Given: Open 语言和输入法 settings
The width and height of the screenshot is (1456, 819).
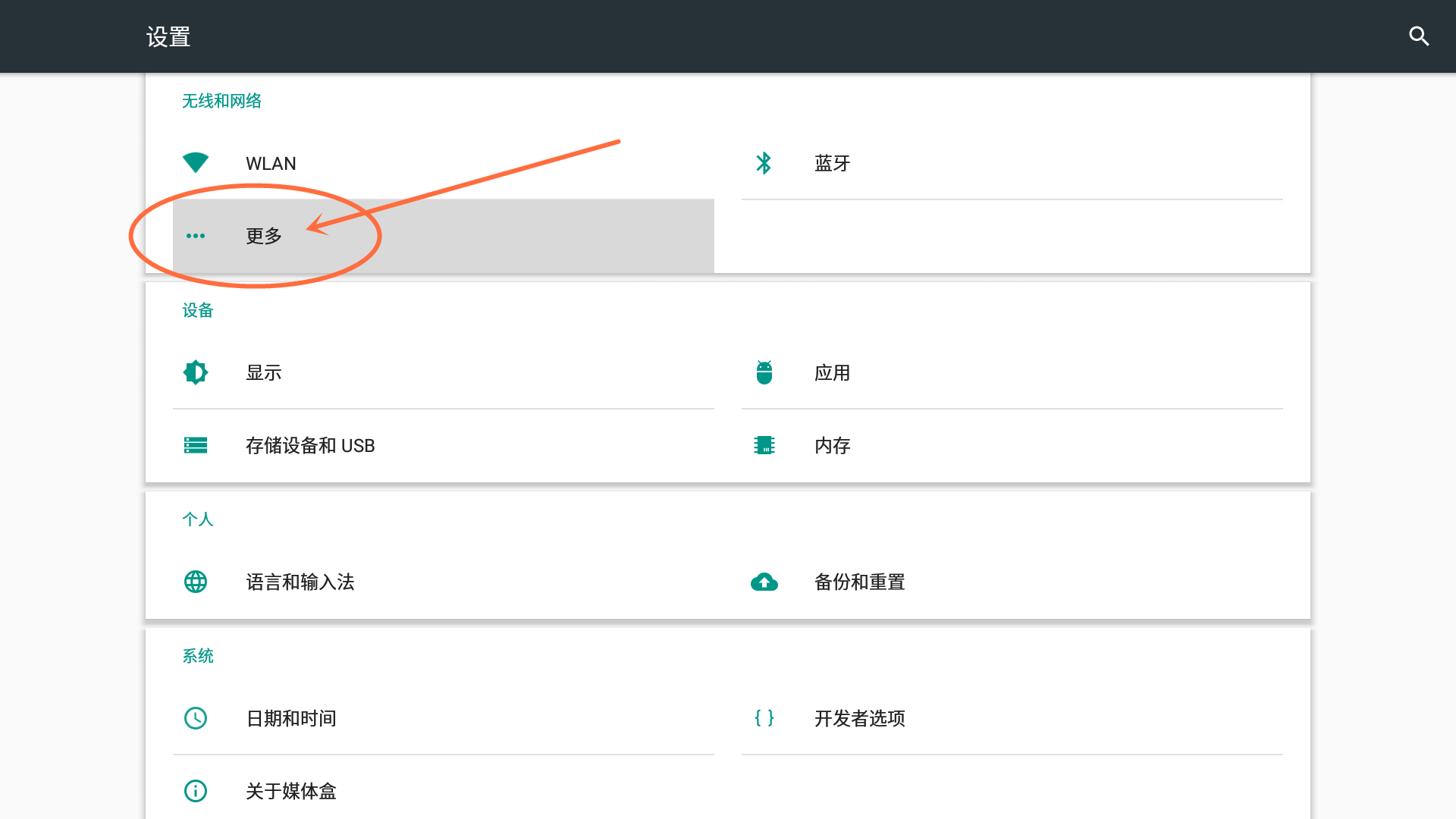Looking at the screenshot, I should coord(444,582).
